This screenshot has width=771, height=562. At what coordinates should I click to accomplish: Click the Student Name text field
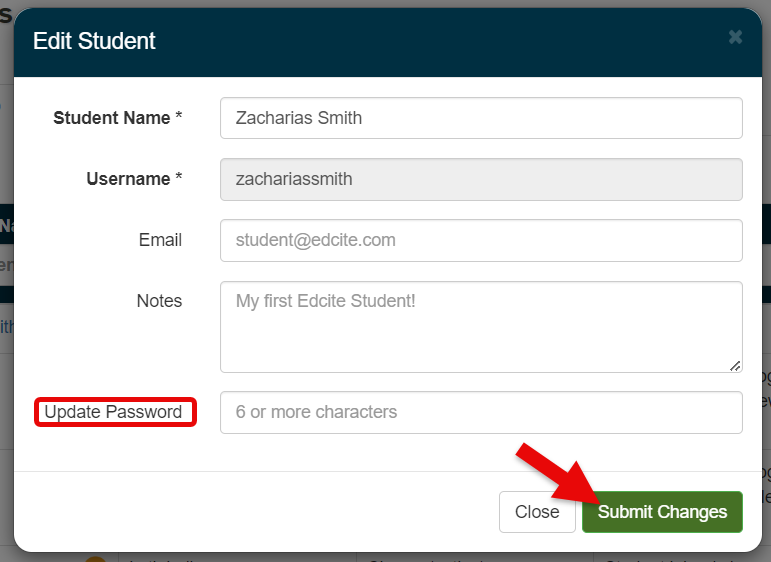[481, 118]
